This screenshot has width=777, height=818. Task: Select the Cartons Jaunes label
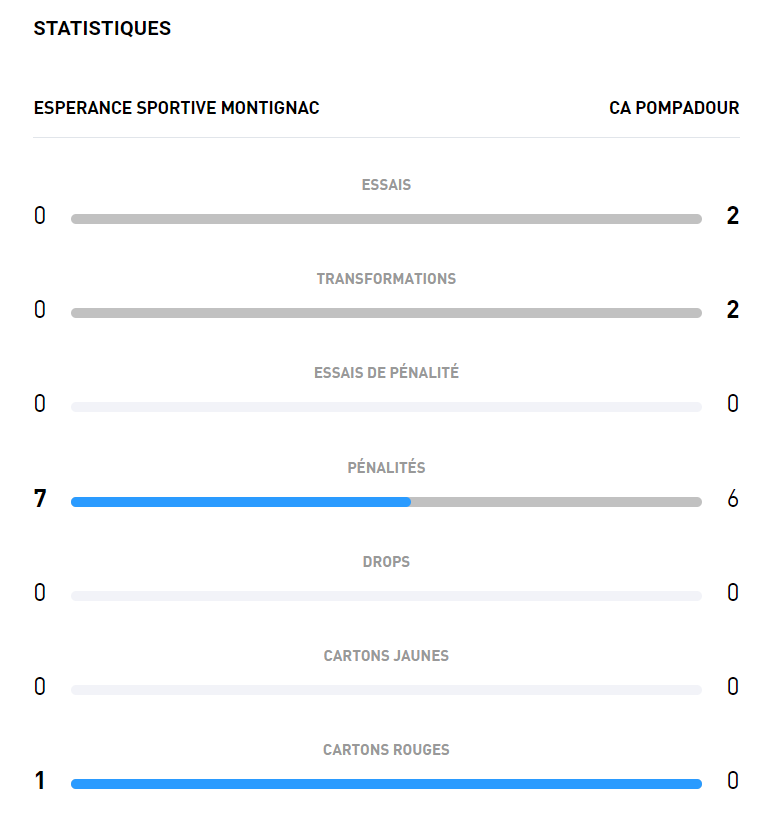click(386, 656)
